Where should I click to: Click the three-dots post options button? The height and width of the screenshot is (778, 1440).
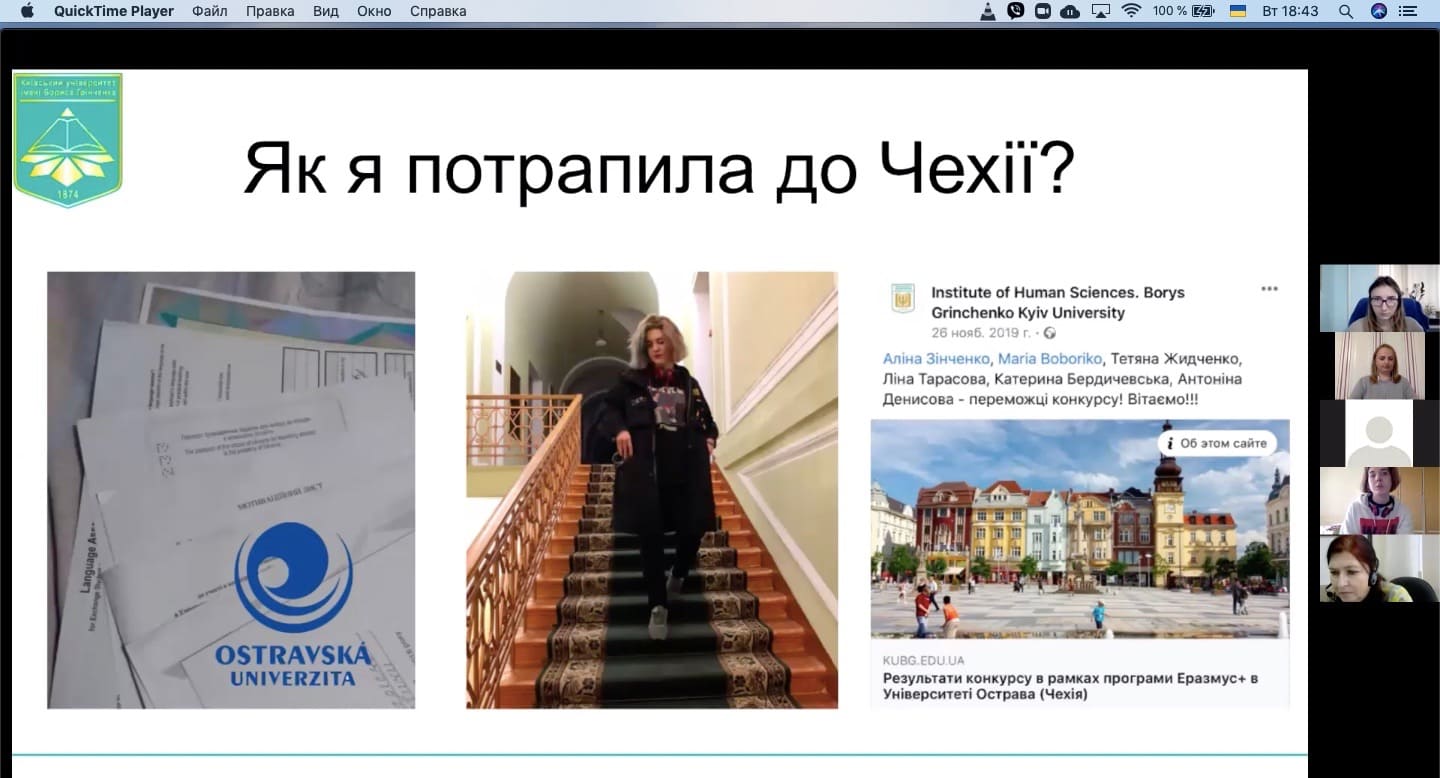1269,289
